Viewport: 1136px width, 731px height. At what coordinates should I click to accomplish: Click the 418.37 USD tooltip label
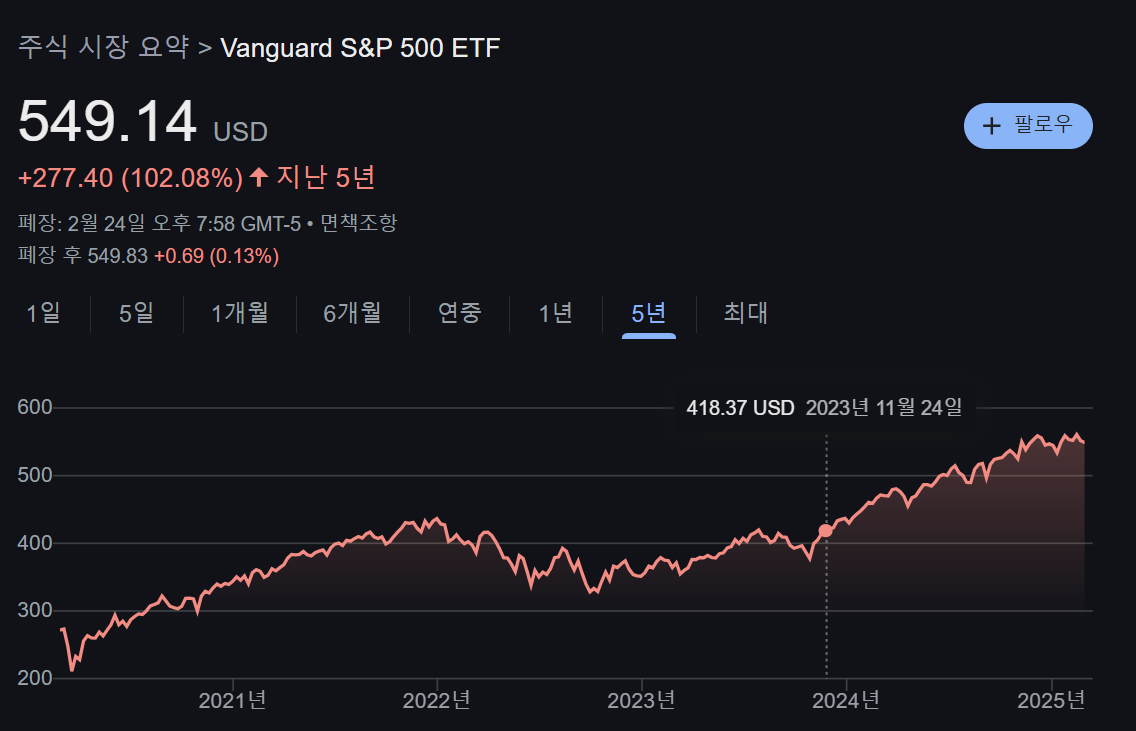tap(740, 408)
